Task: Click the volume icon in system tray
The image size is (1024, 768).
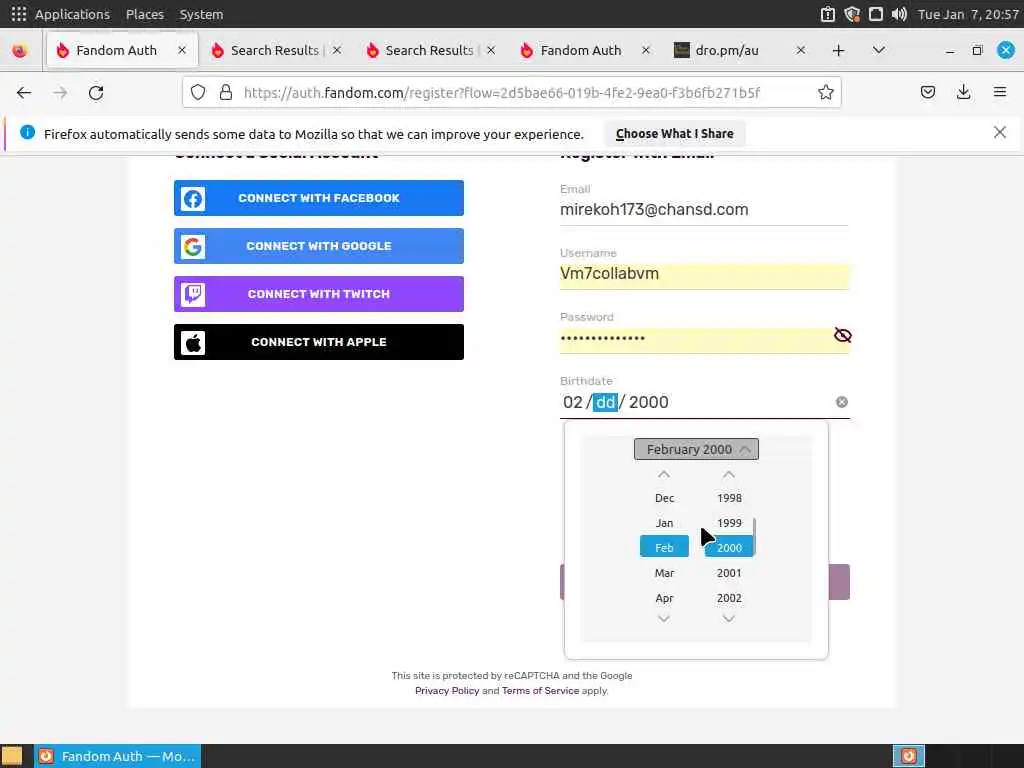Action: pos(899,14)
